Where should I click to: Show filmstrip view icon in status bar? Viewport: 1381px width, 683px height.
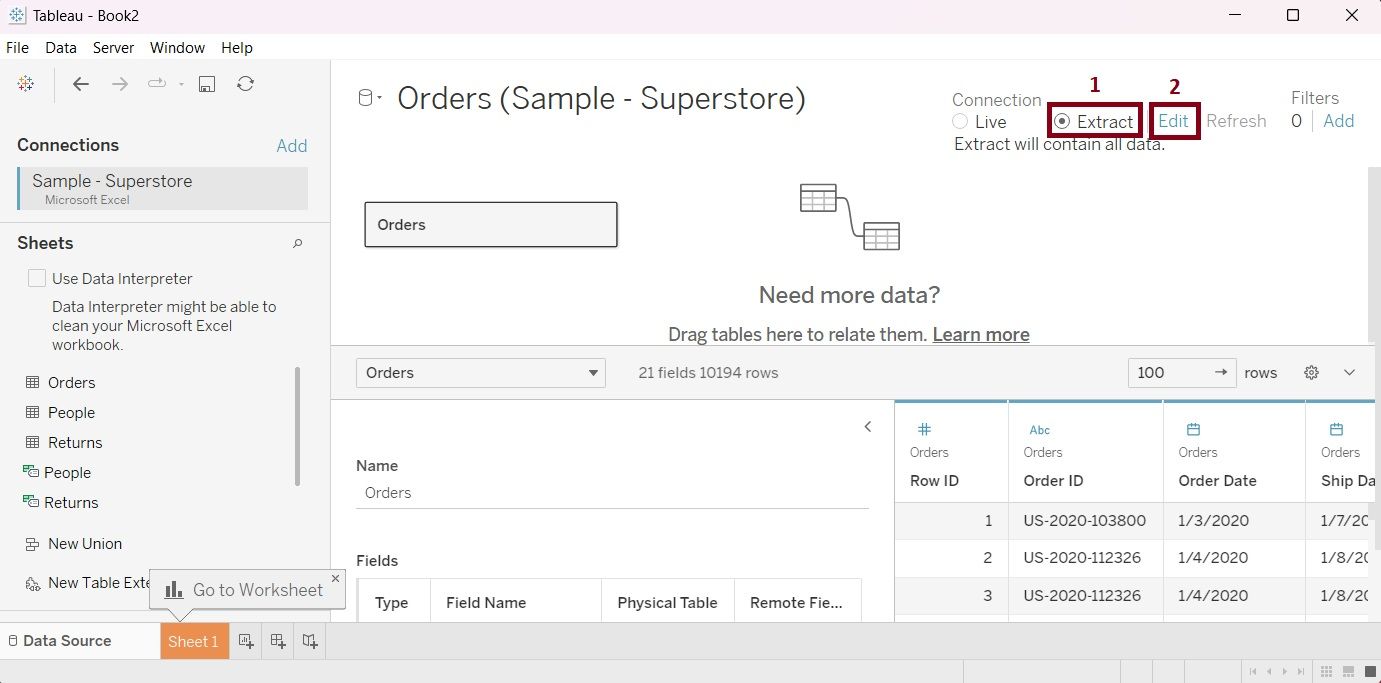point(1347,671)
